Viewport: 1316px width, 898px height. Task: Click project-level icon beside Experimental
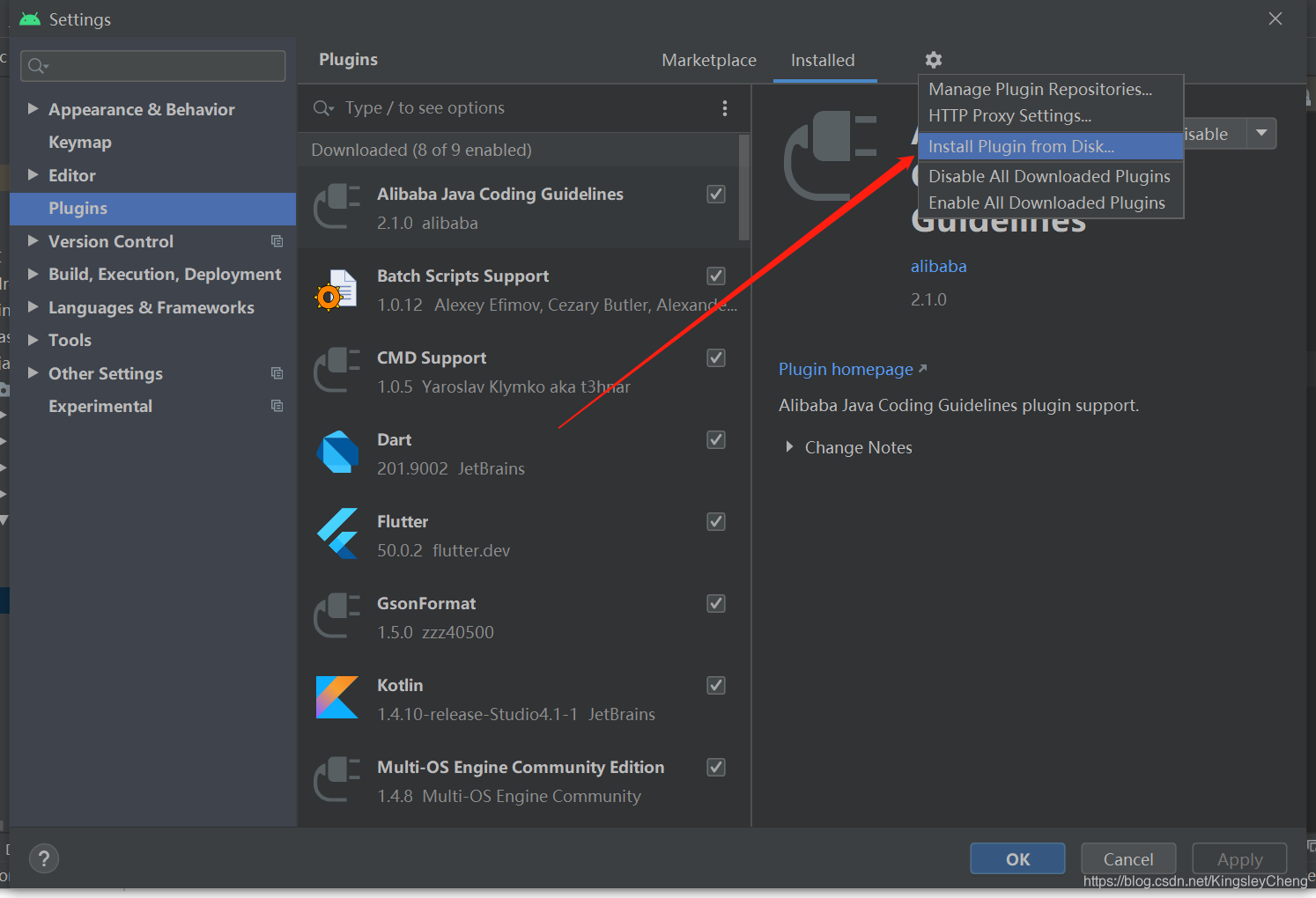coord(277,406)
